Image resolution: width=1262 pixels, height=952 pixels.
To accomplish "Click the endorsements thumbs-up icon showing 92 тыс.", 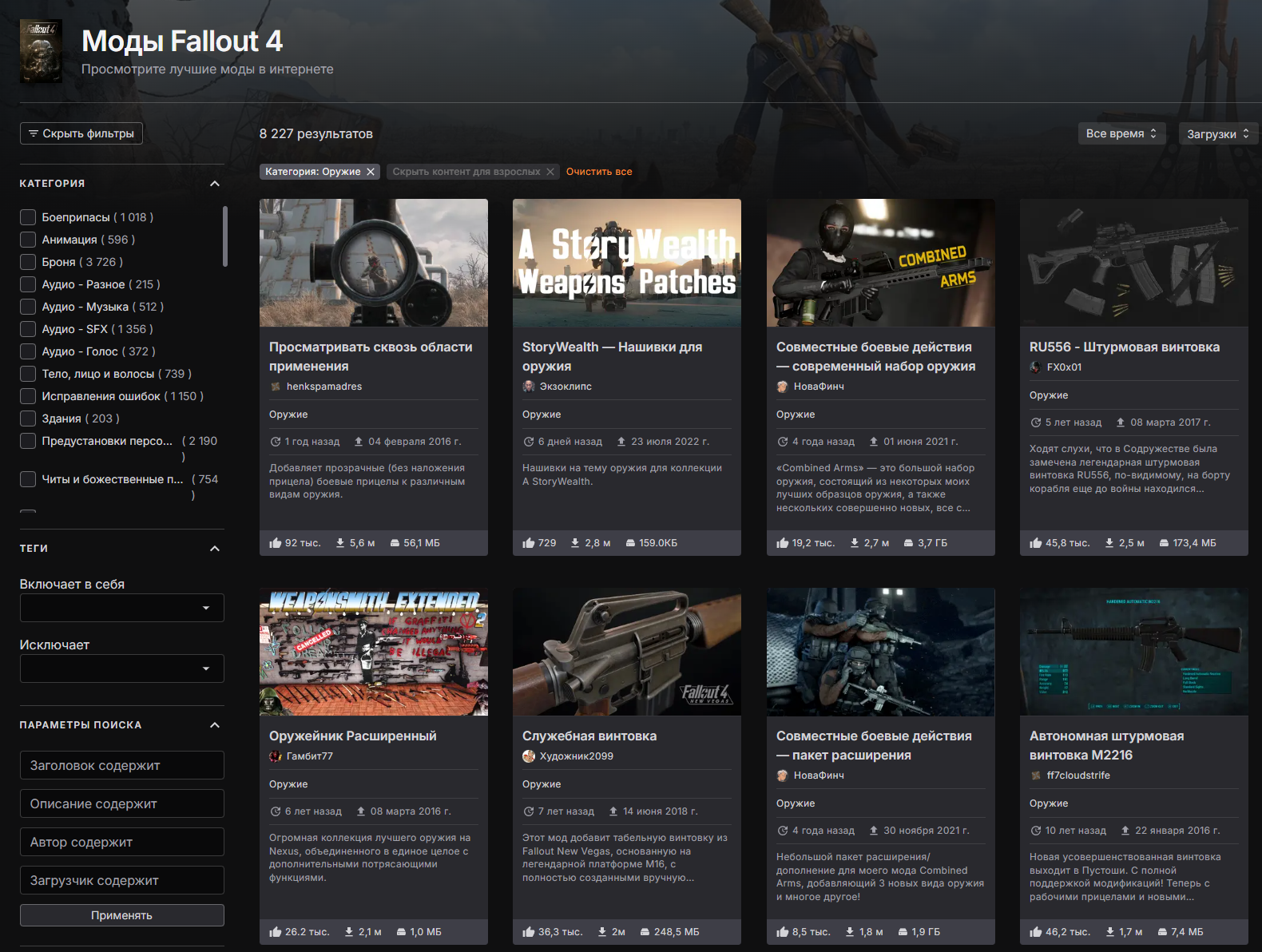I will (276, 543).
